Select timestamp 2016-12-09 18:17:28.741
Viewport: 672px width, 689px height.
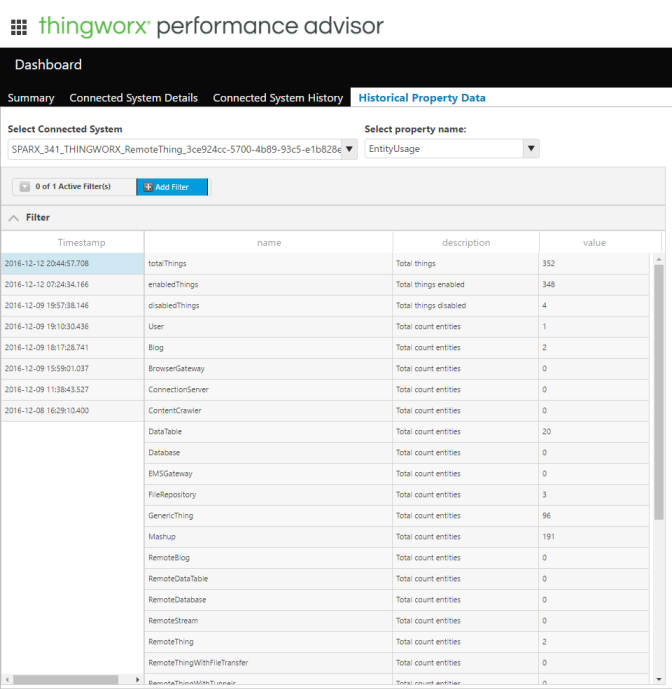(x=73, y=348)
